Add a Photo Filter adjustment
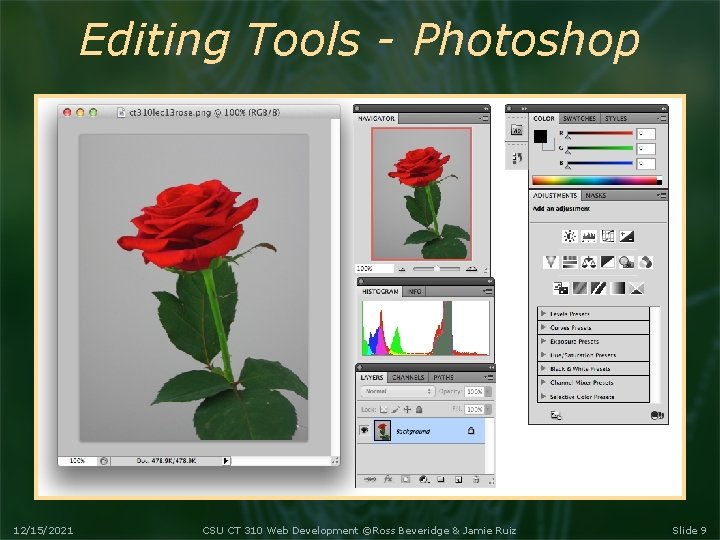This screenshot has width=720, height=540. [626, 262]
